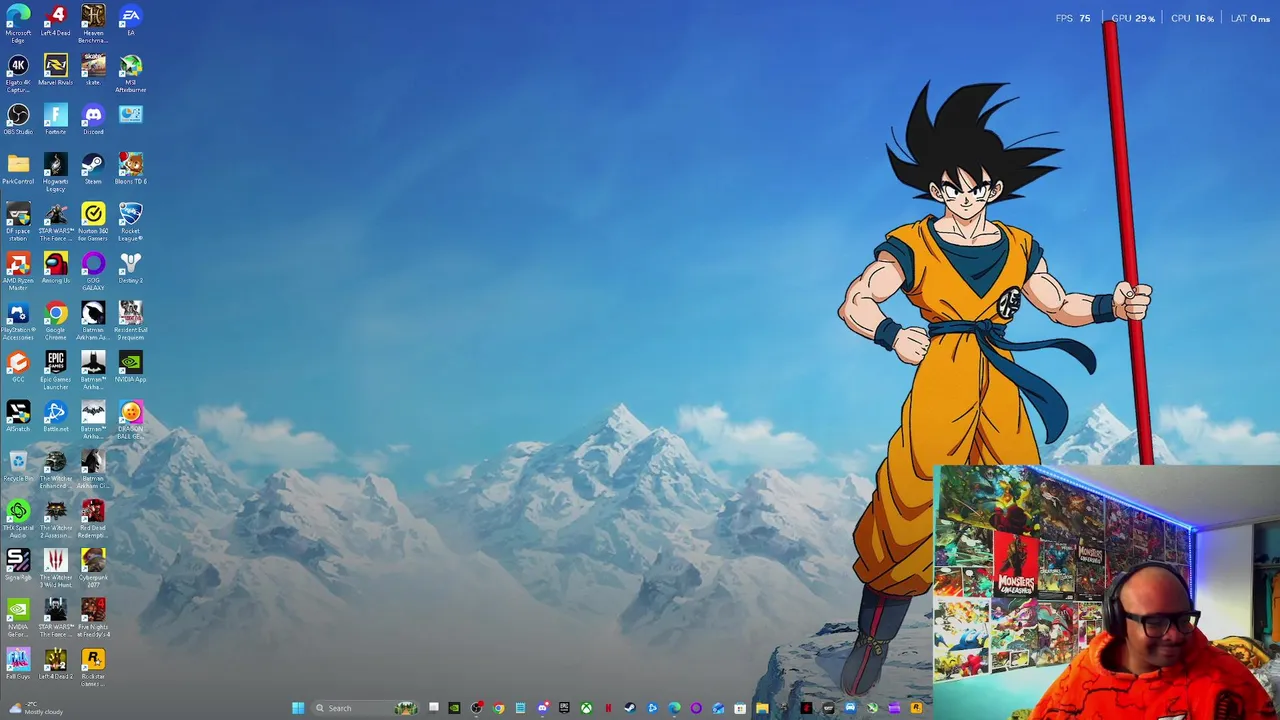This screenshot has height=720, width=1280.
Task: Select the AISnatch desktop icon
Action: click(18, 416)
